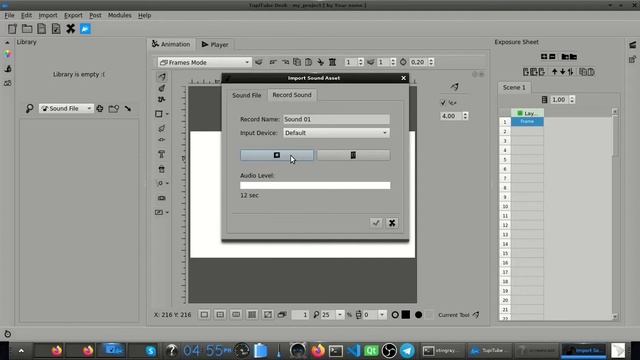Cancel the dialog with X button
This screenshot has height=360, width=640.
click(x=392, y=223)
